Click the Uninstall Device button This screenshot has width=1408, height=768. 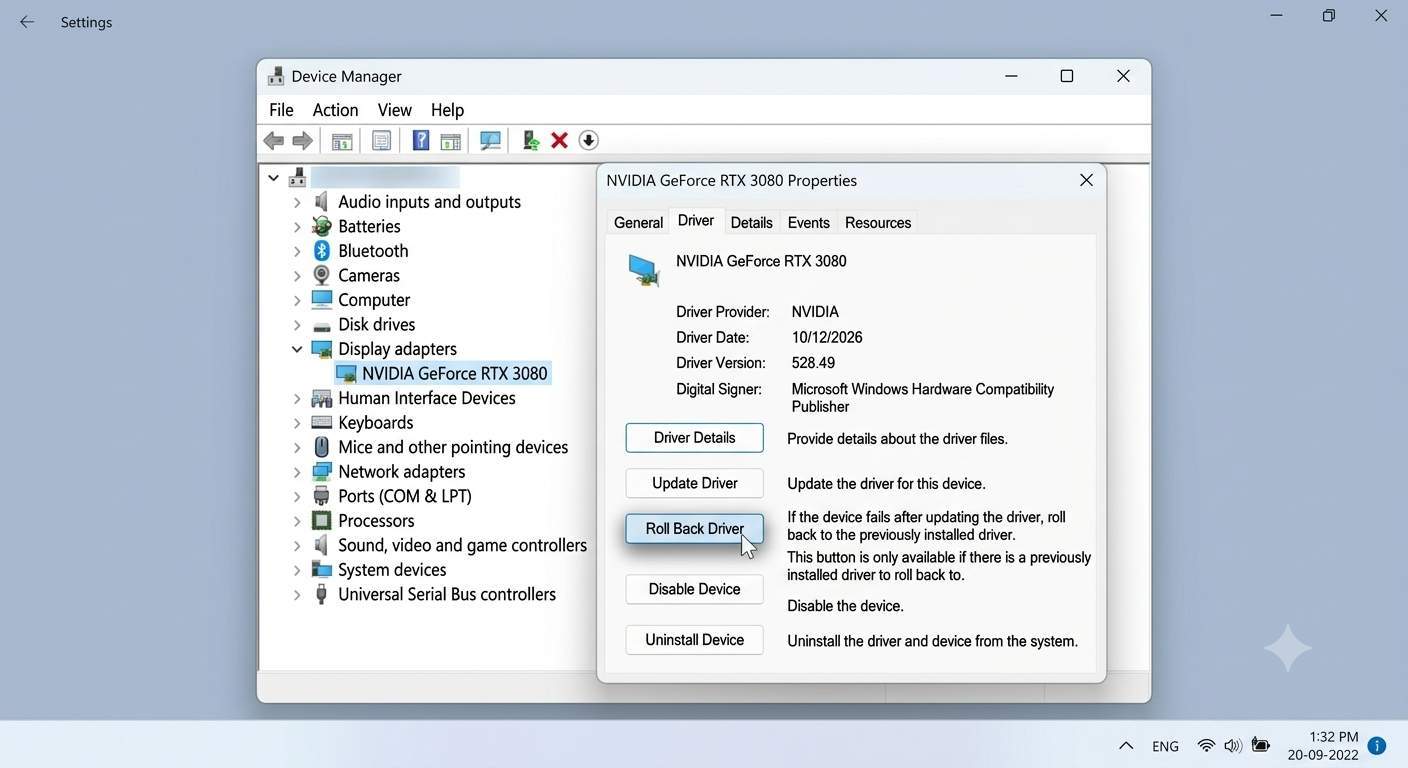695,640
